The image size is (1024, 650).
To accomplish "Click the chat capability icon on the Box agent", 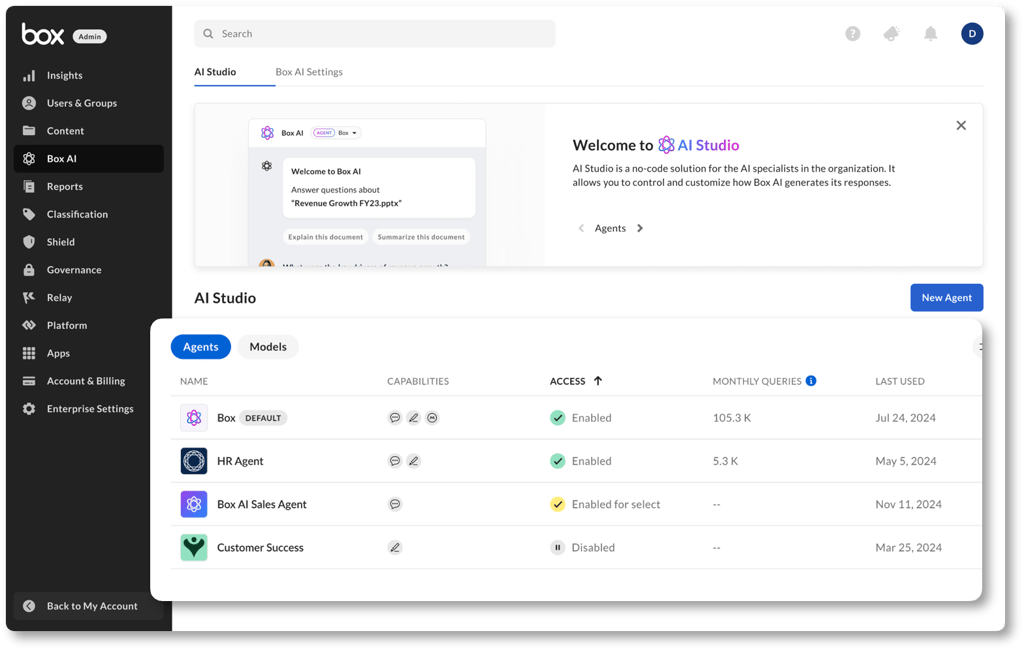I will tap(395, 418).
